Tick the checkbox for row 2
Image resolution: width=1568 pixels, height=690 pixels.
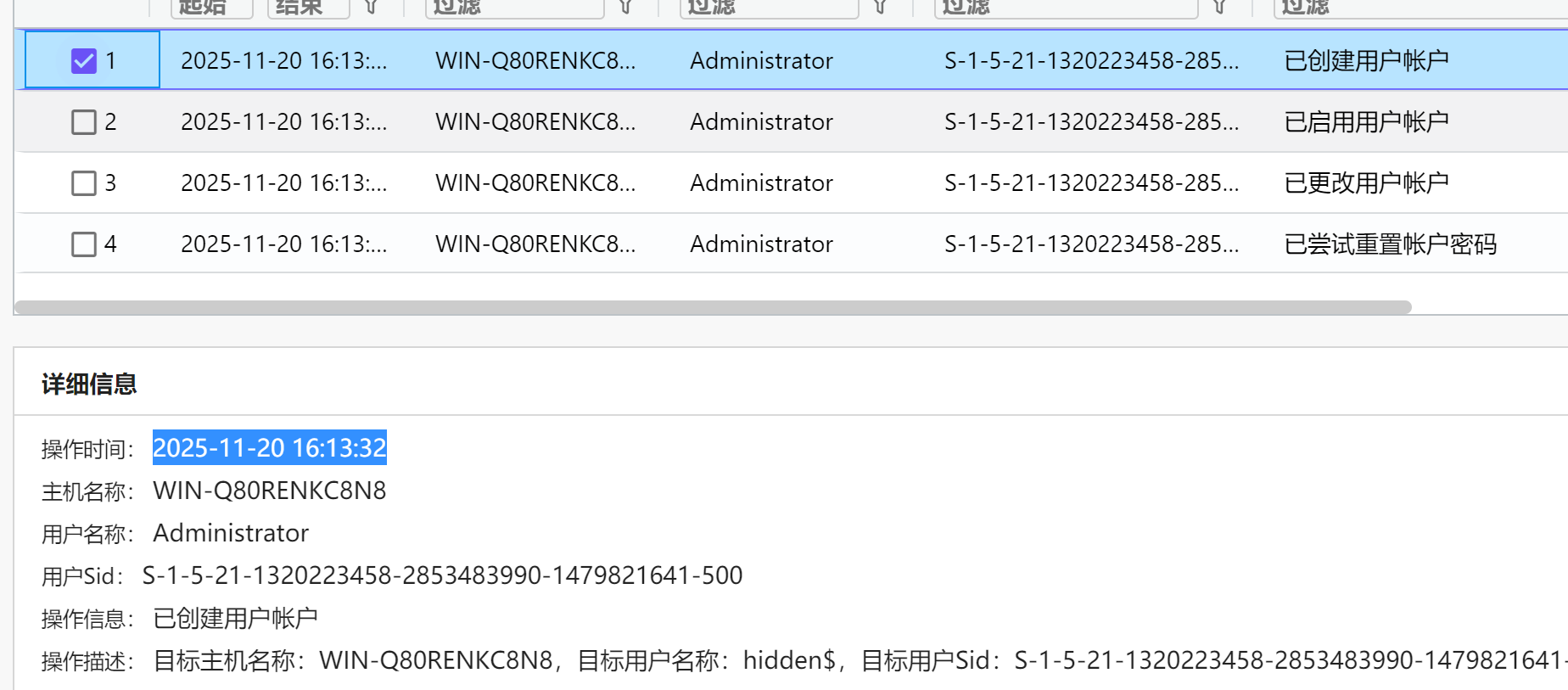pyautogui.click(x=84, y=122)
